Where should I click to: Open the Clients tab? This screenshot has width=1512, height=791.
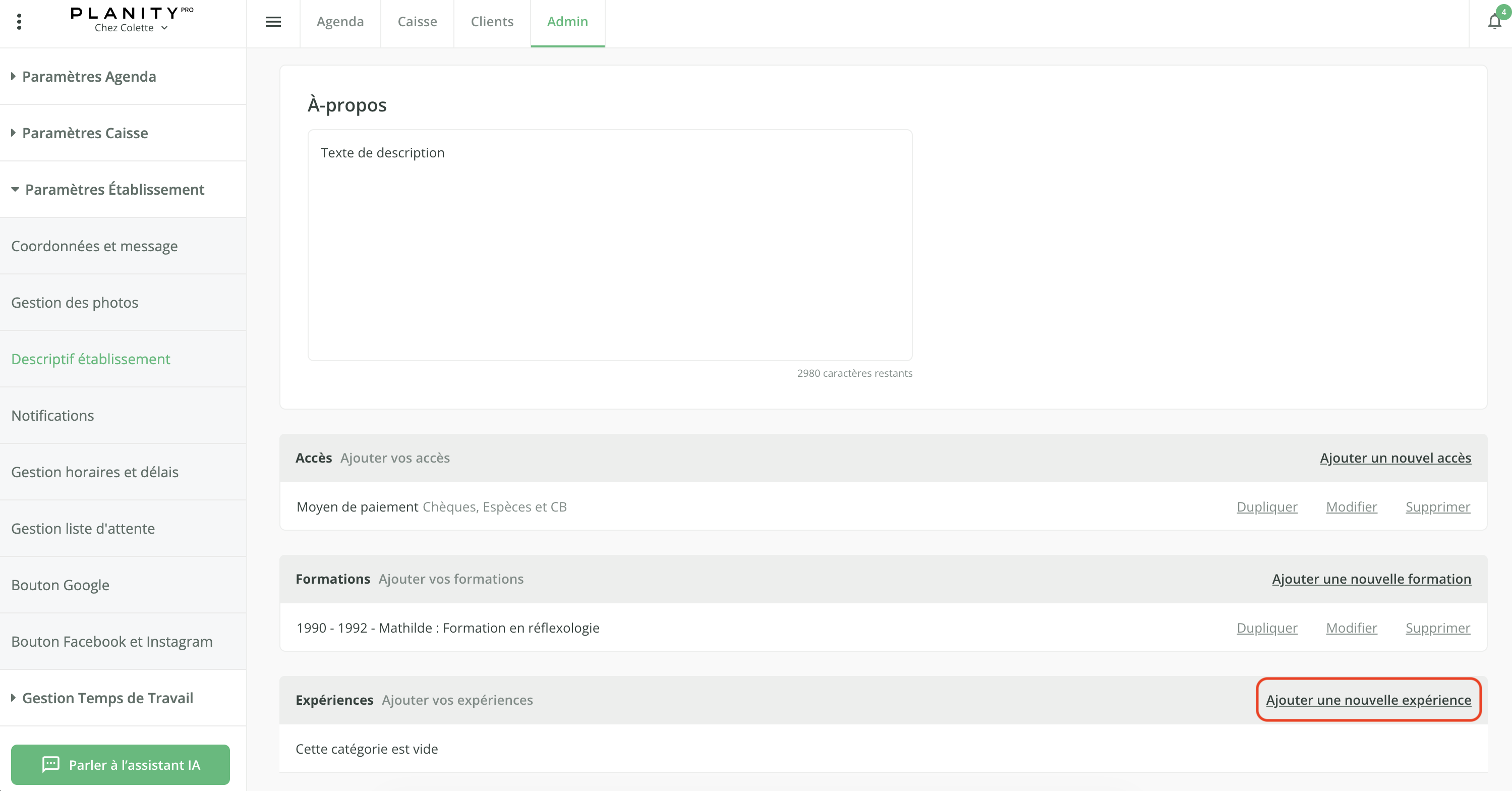pyautogui.click(x=491, y=22)
